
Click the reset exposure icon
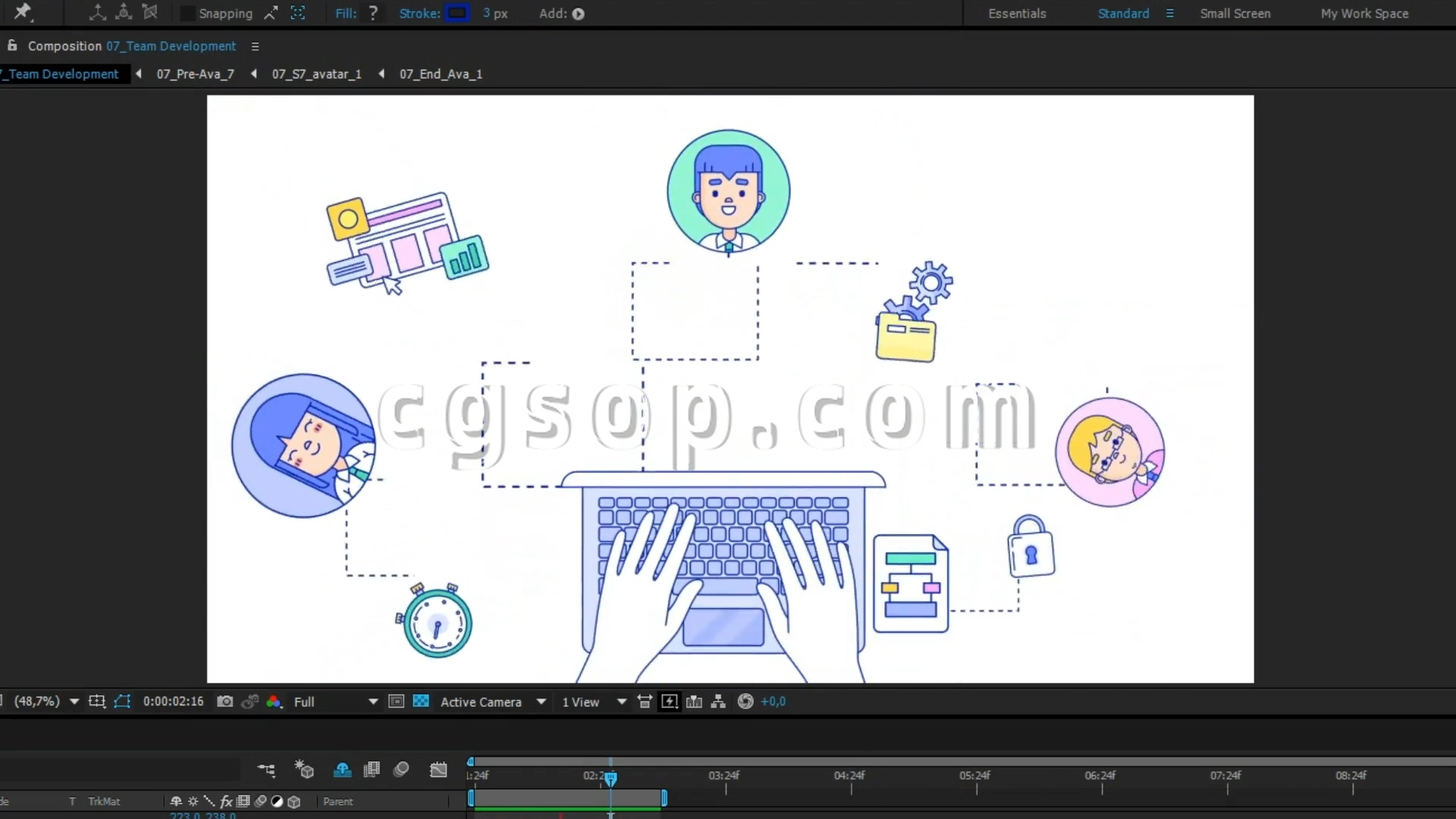coord(745,701)
